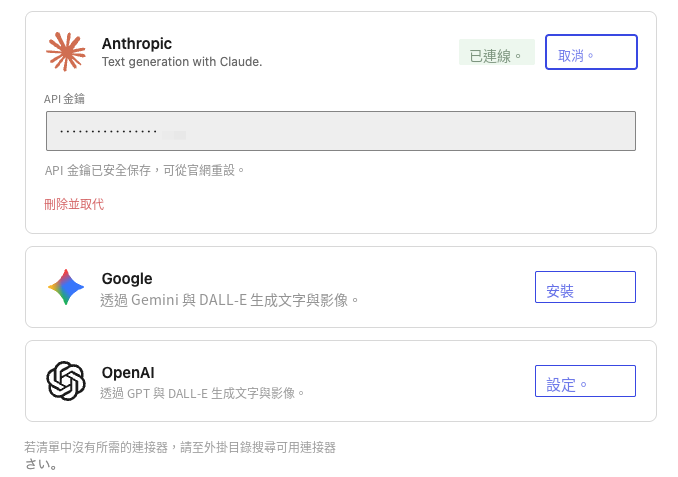Click the footer note about 外掛目錄
The image size is (678, 477).
click(180, 455)
